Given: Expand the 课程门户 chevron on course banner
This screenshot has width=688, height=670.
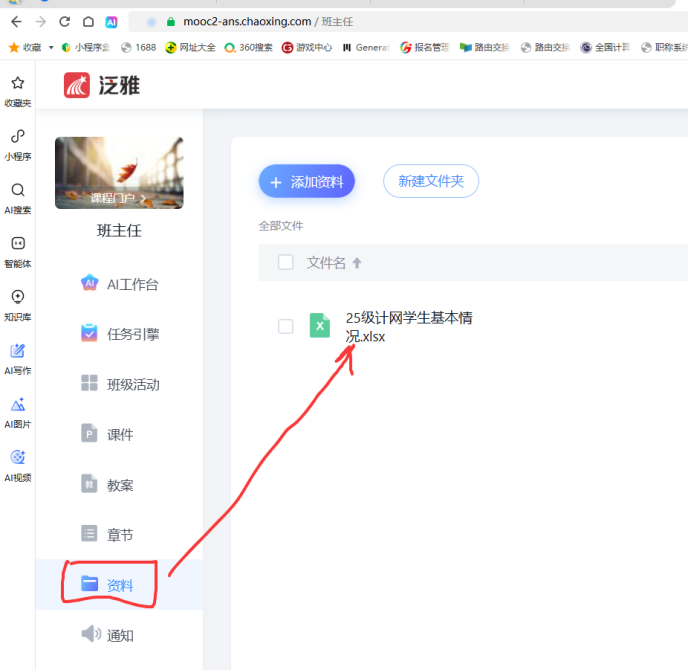Looking at the screenshot, I should (143, 199).
